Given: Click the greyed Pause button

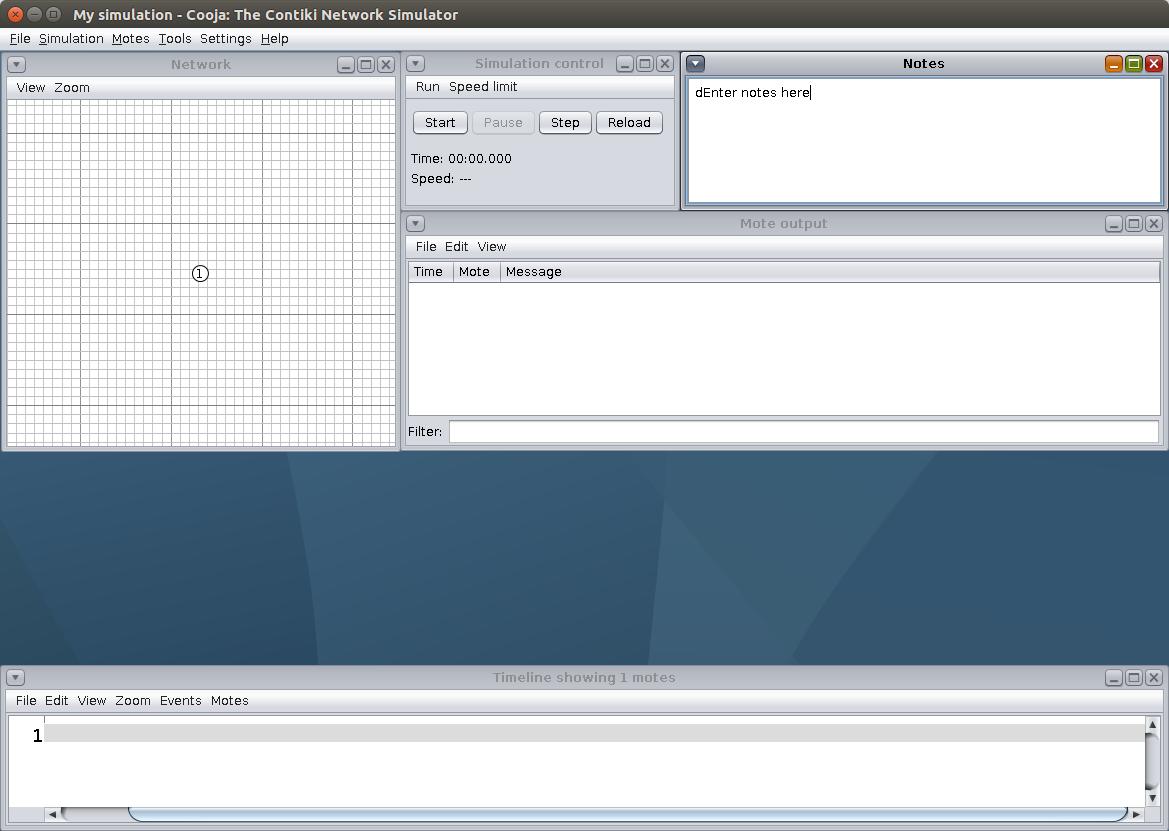Looking at the screenshot, I should pyautogui.click(x=503, y=122).
